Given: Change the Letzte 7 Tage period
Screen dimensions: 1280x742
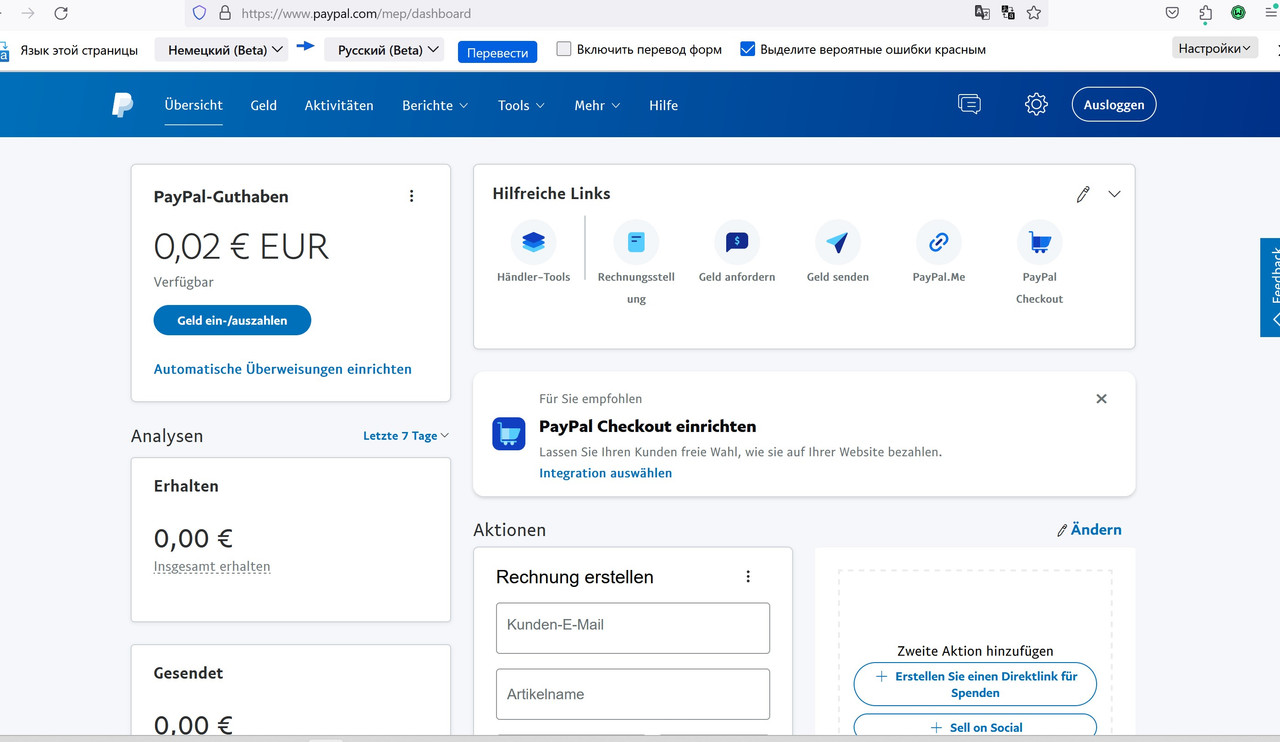Looking at the screenshot, I should coord(406,436).
